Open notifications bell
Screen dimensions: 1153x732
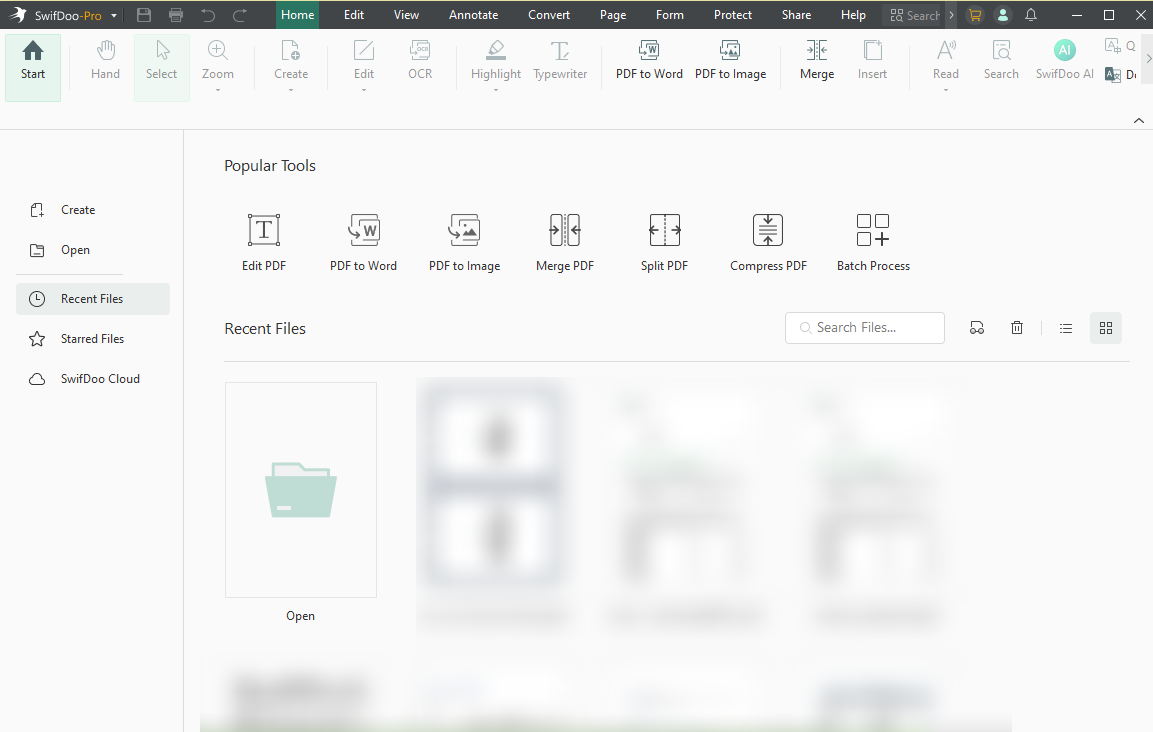pos(1031,15)
